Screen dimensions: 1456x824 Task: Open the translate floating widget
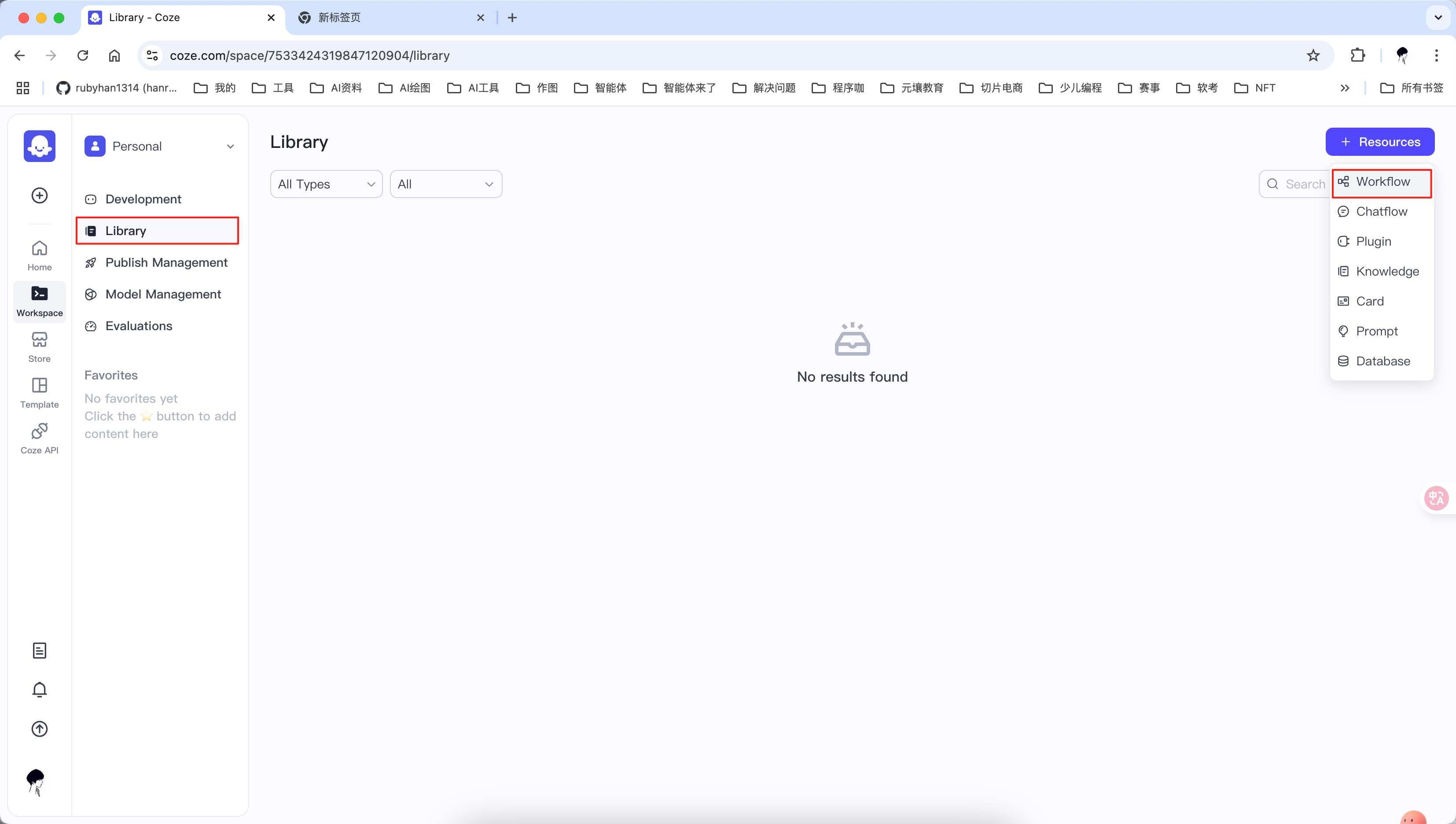click(x=1436, y=498)
